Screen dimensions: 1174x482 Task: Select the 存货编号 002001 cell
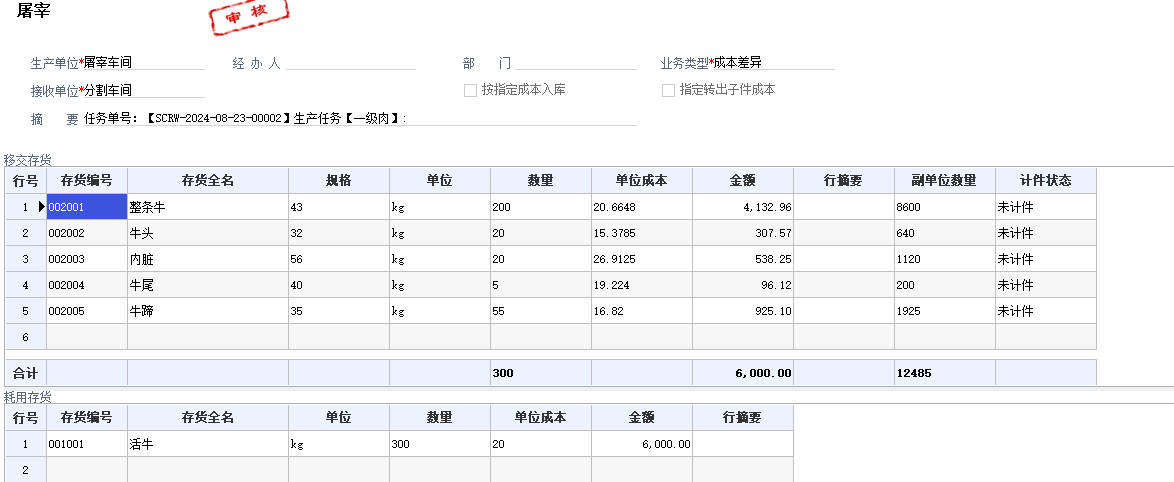click(87, 207)
